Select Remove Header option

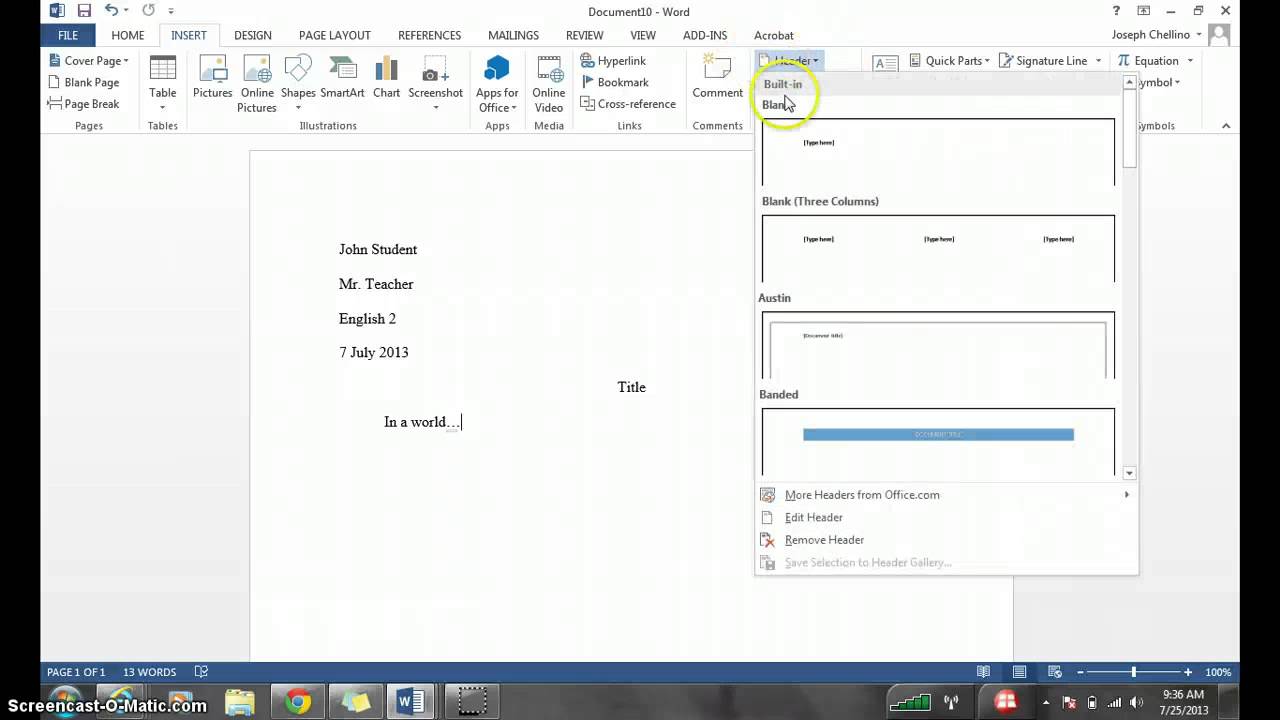[x=824, y=540]
